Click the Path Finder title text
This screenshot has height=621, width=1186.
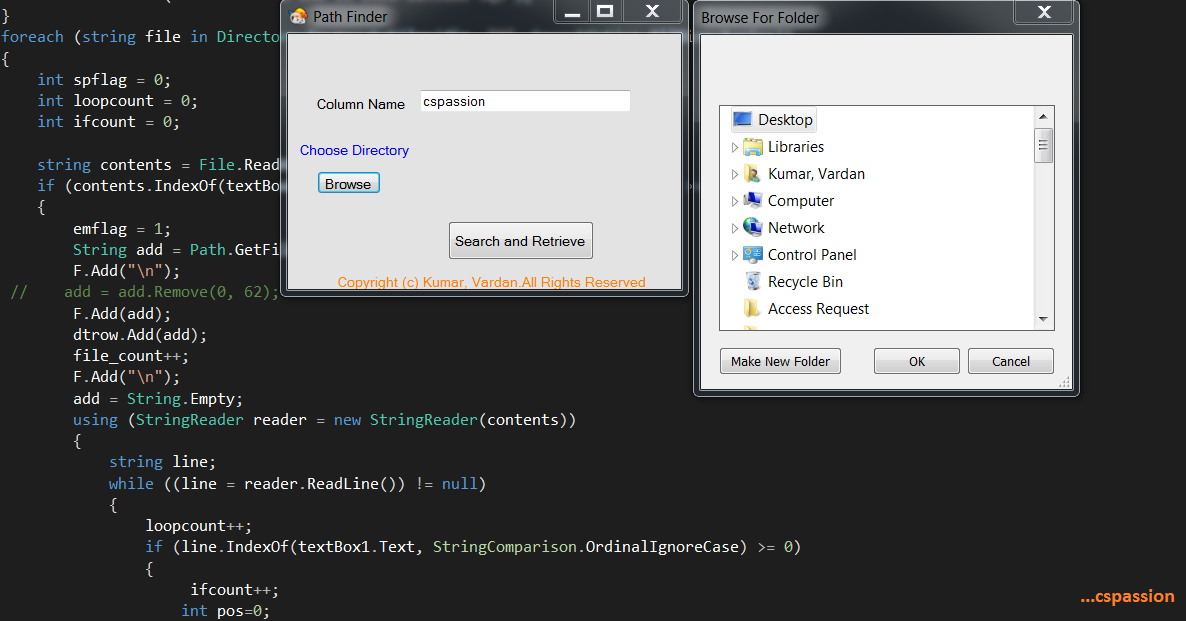click(350, 17)
